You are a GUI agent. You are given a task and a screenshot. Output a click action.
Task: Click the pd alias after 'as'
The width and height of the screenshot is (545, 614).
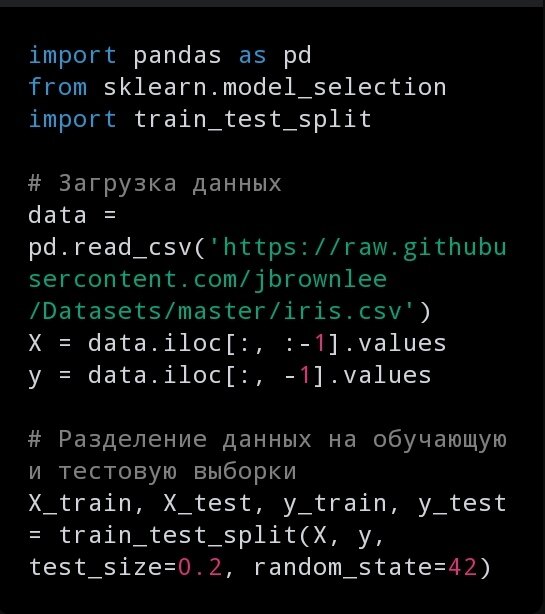pyautogui.click(x=298, y=56)
